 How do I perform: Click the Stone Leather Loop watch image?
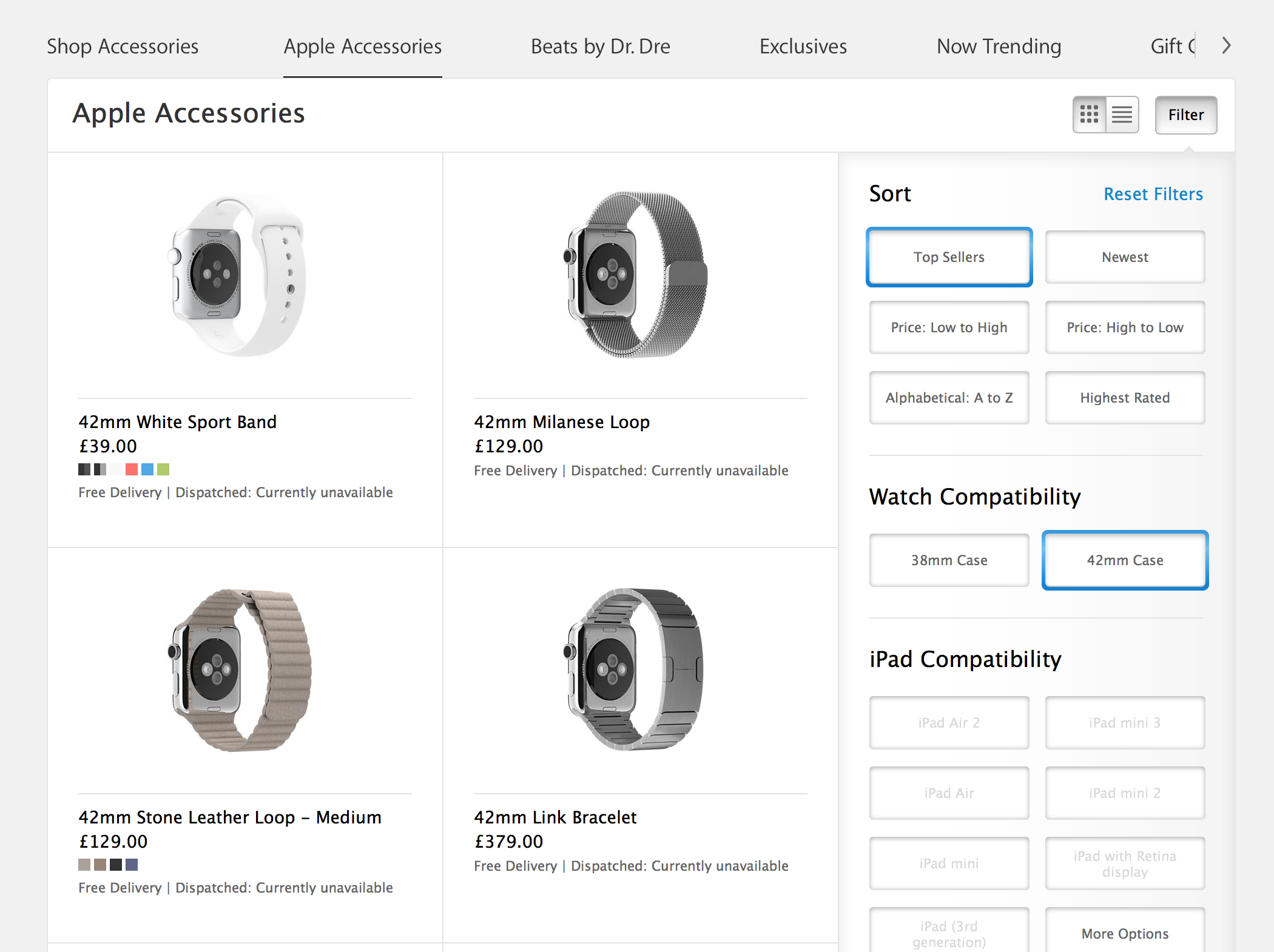click(240, 669)
